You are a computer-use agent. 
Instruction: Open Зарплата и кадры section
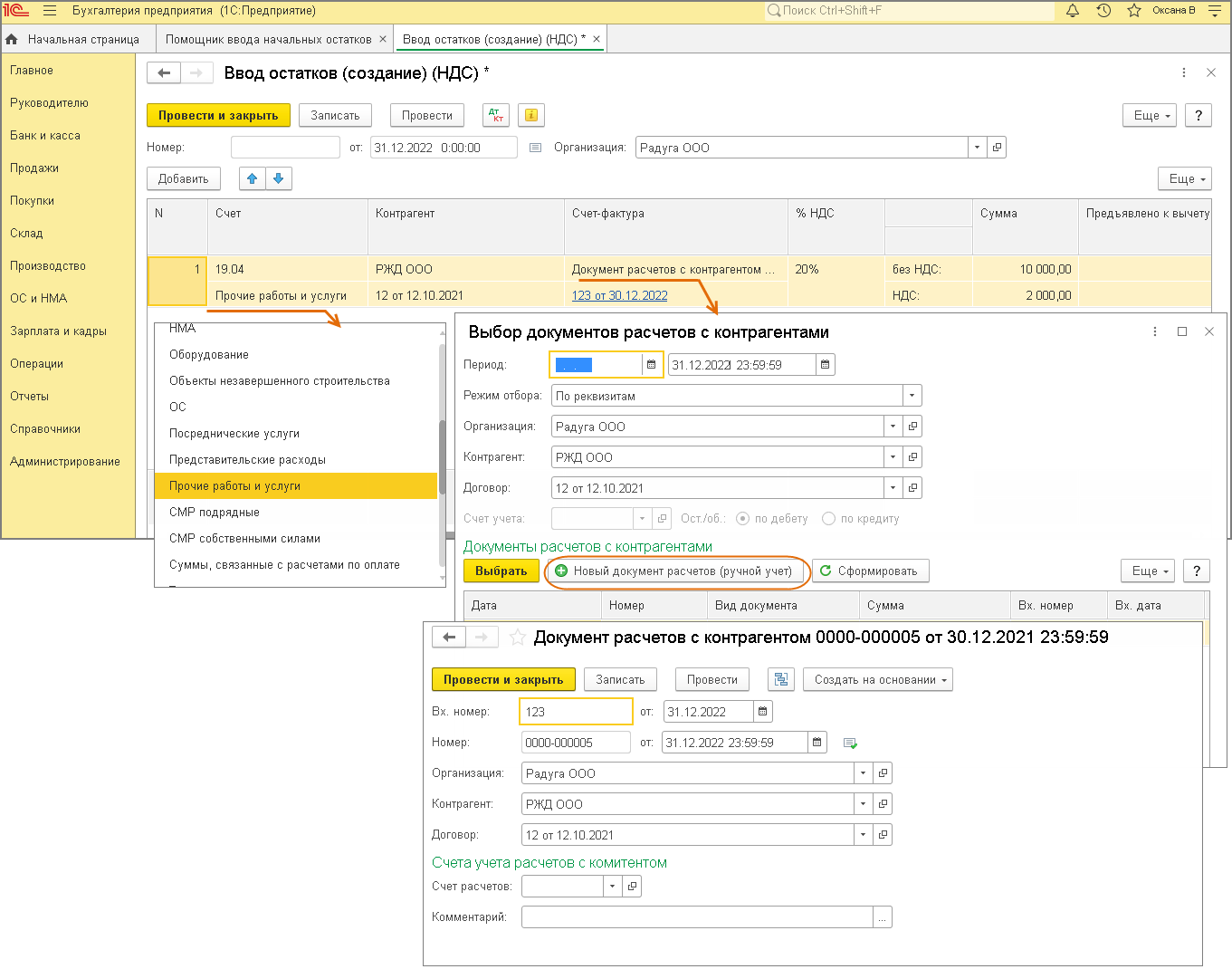click(x=58, y=331)
